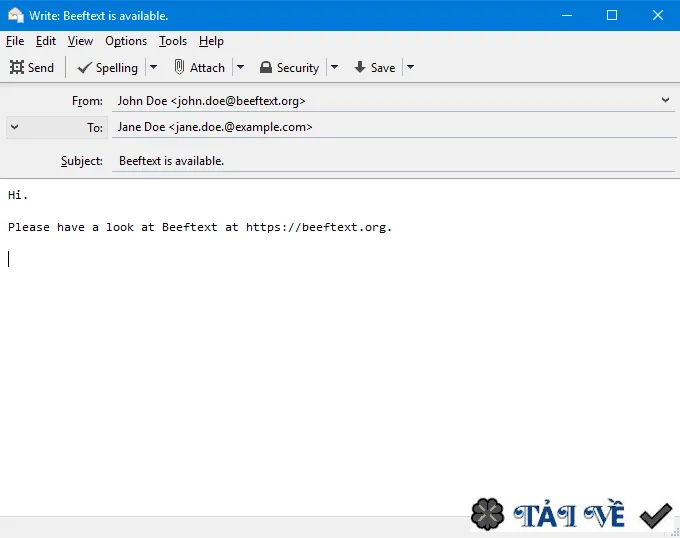This screenshot has width=680, height=538.
Task: Click the Thunderbird icon in title bar
Action: (16, 15)
